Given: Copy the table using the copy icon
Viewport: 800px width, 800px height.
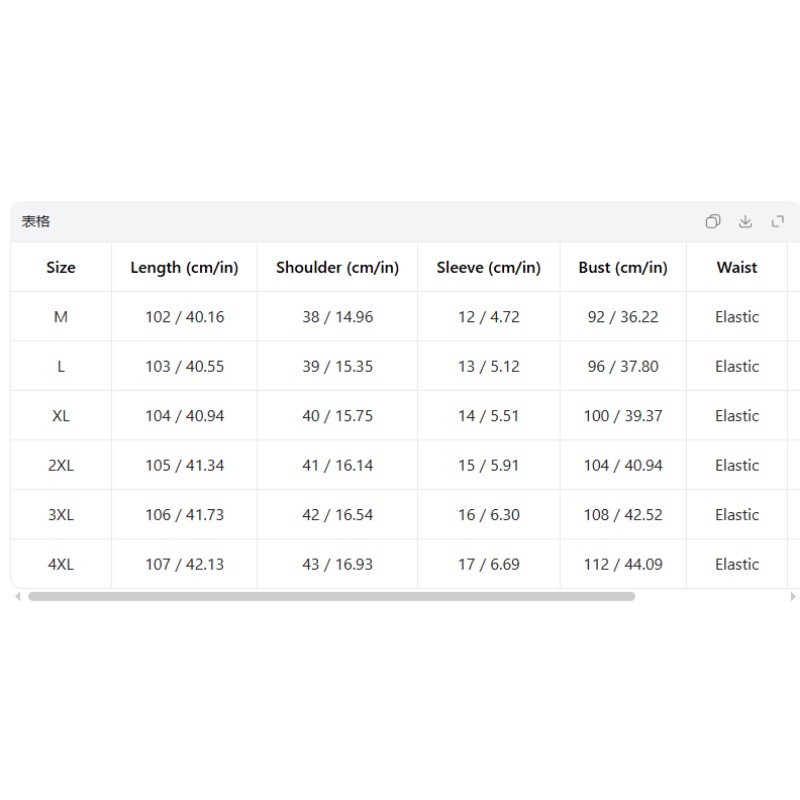Looking at the screenshot, I should (x=713, y=221).
